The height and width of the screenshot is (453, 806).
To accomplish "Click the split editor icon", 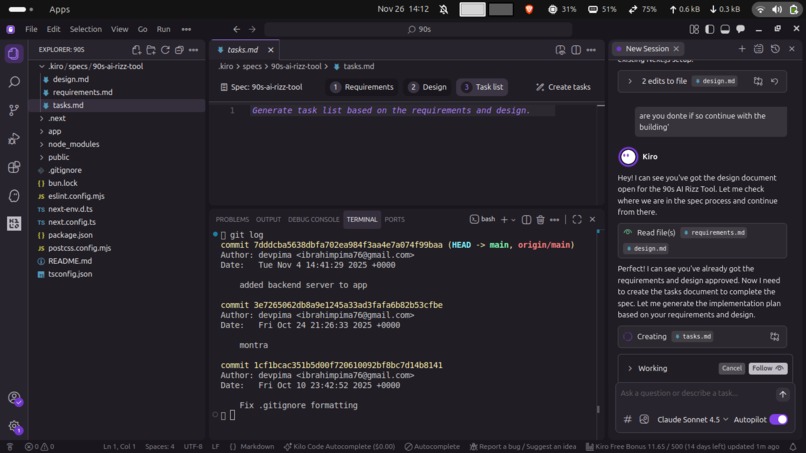I will (x=576, y=50).
